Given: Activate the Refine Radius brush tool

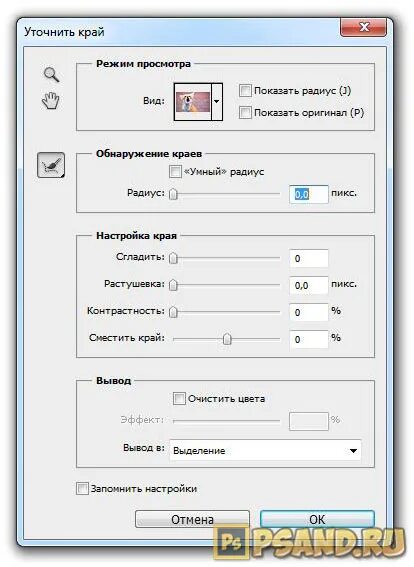Looking at the screenshot, I should point(51,165).
